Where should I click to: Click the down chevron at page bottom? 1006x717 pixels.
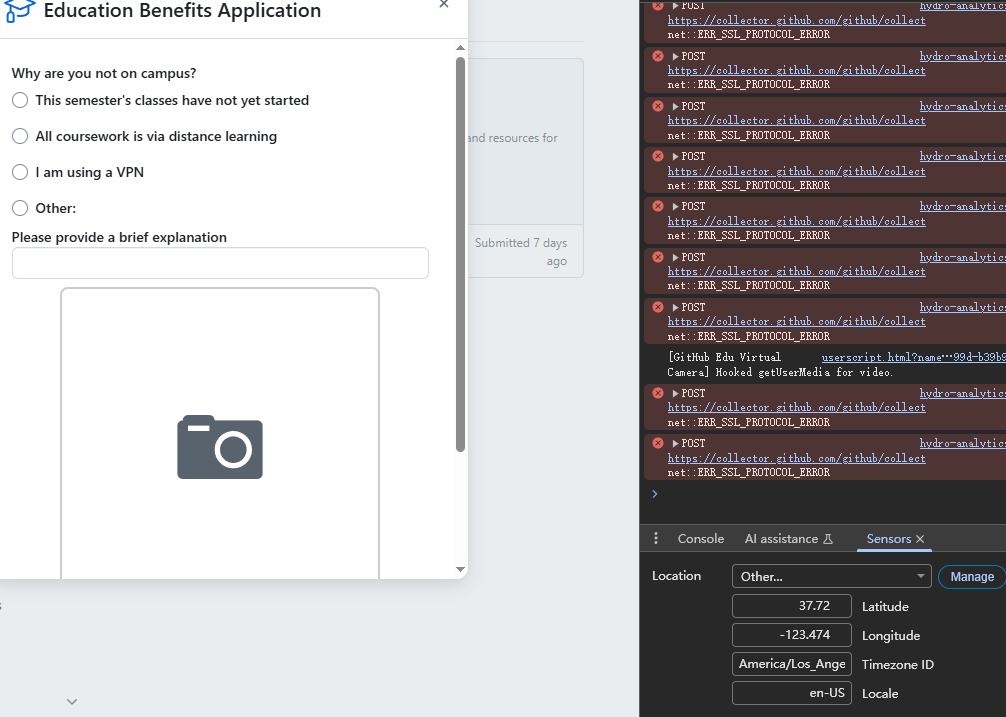click(x=72, y=702)
